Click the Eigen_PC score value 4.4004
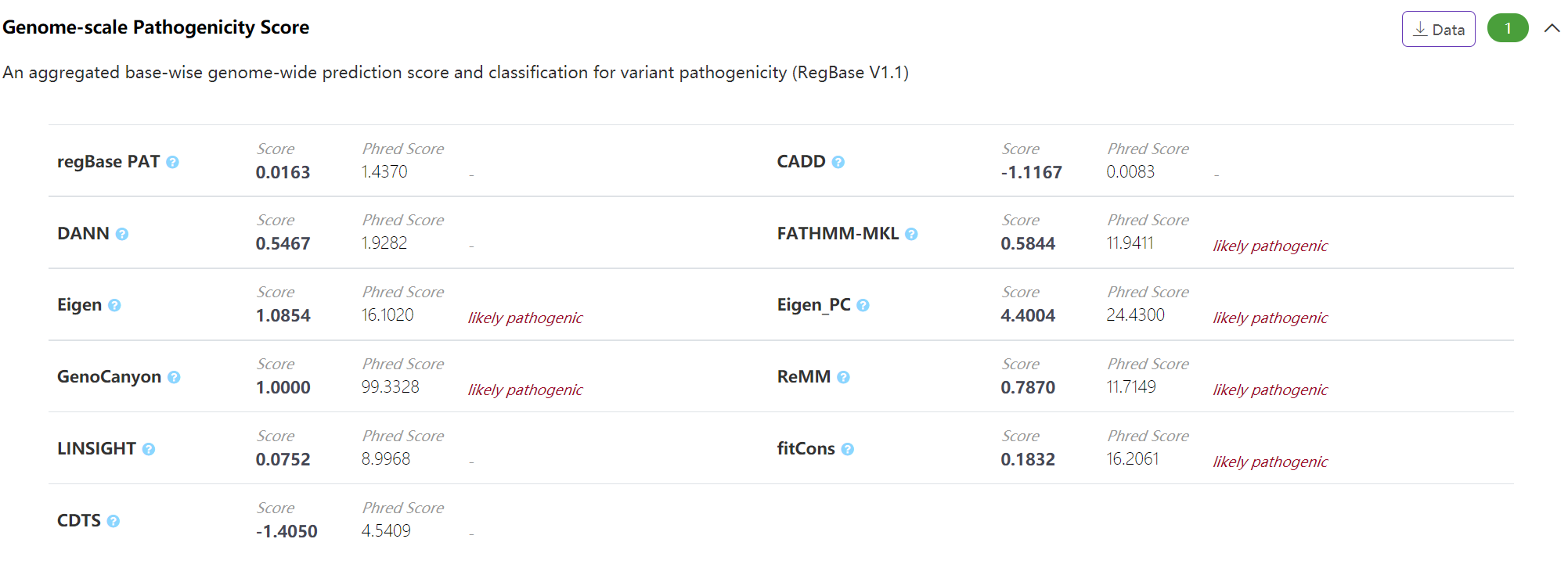1568x564 pixels. click(x=1028, y=315)
